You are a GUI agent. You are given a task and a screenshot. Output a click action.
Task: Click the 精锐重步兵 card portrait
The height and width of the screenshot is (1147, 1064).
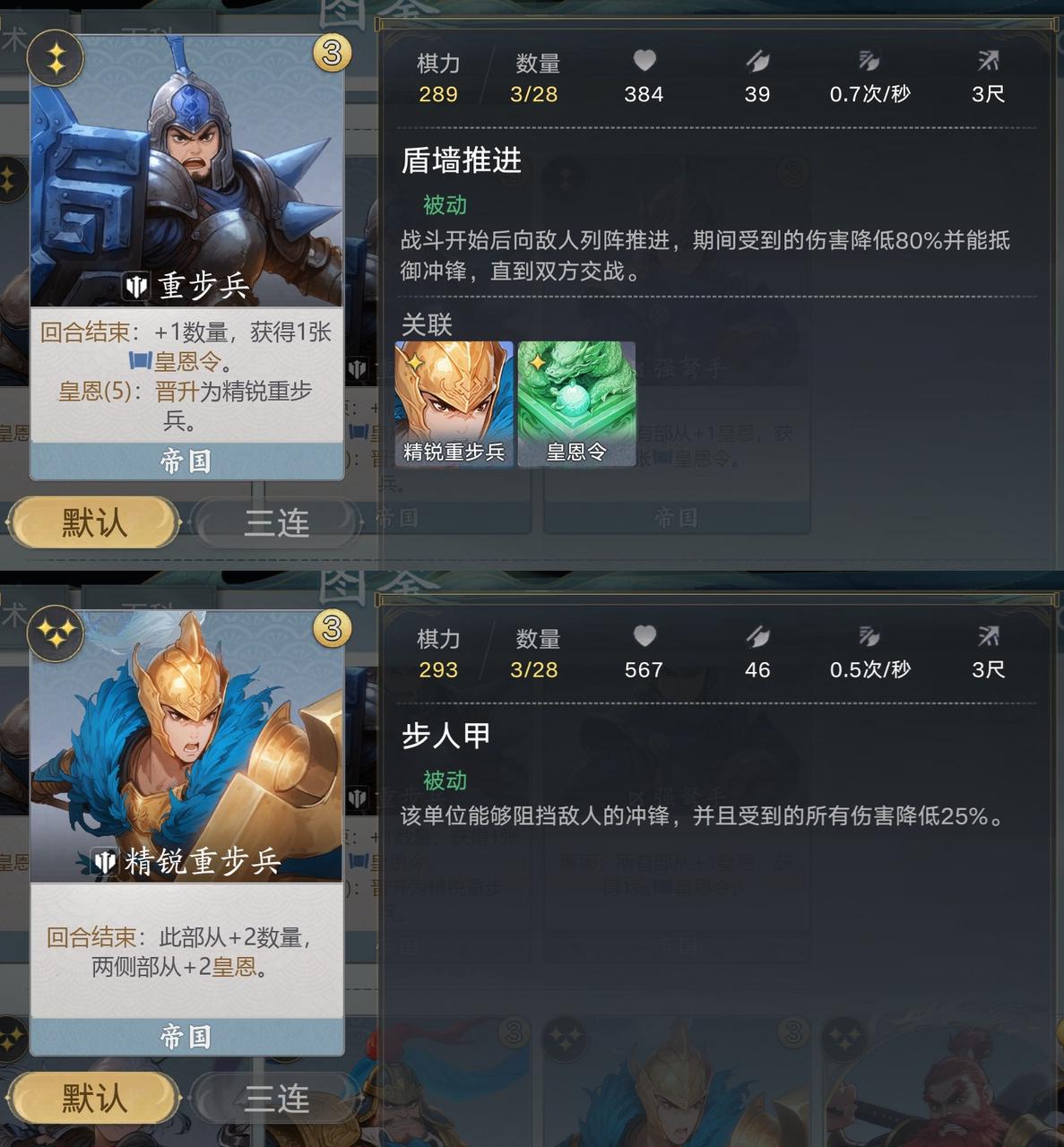187,747
